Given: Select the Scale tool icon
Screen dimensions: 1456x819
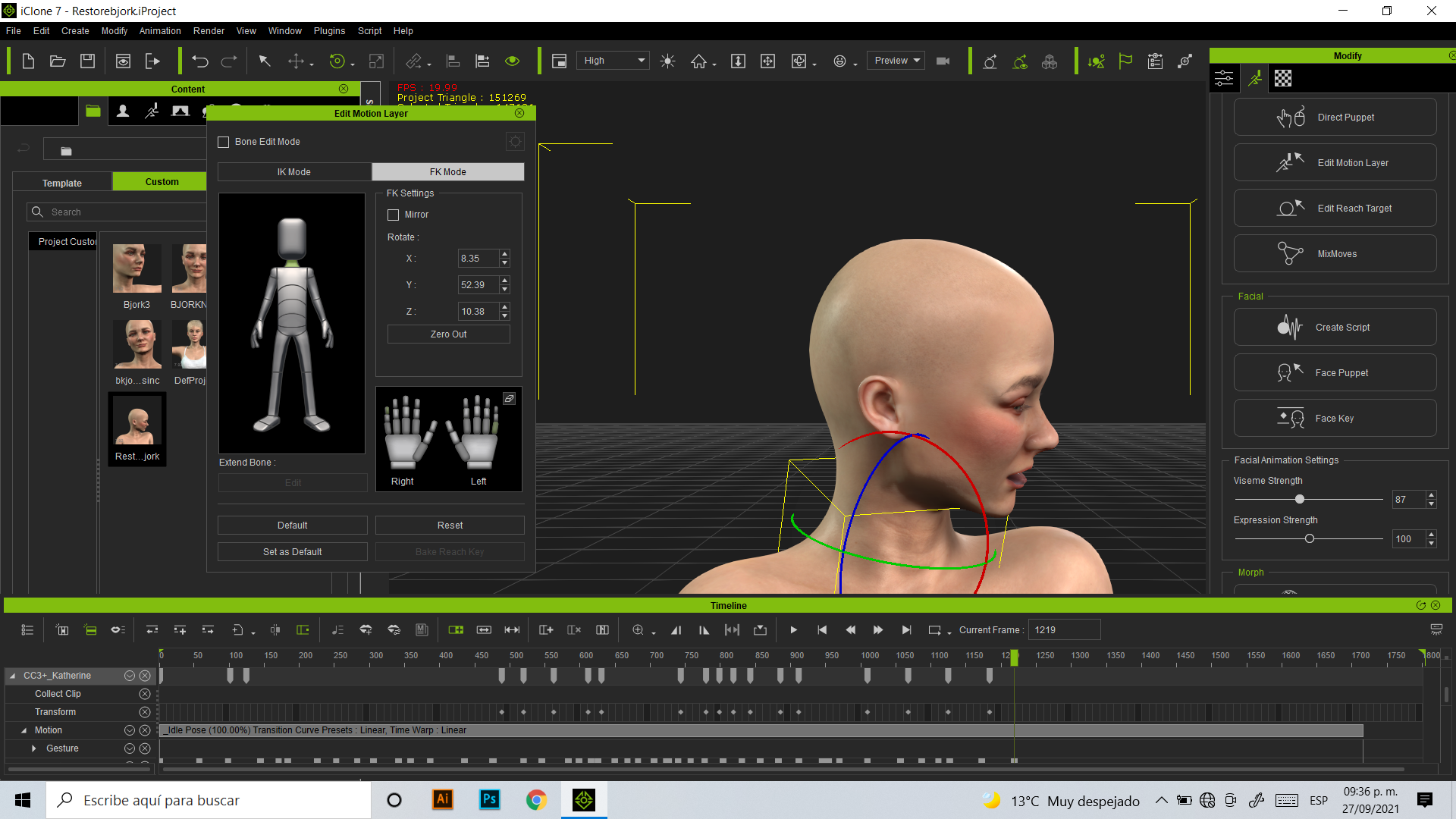Looking at the screenshot, I should click(x=376, y=61).
